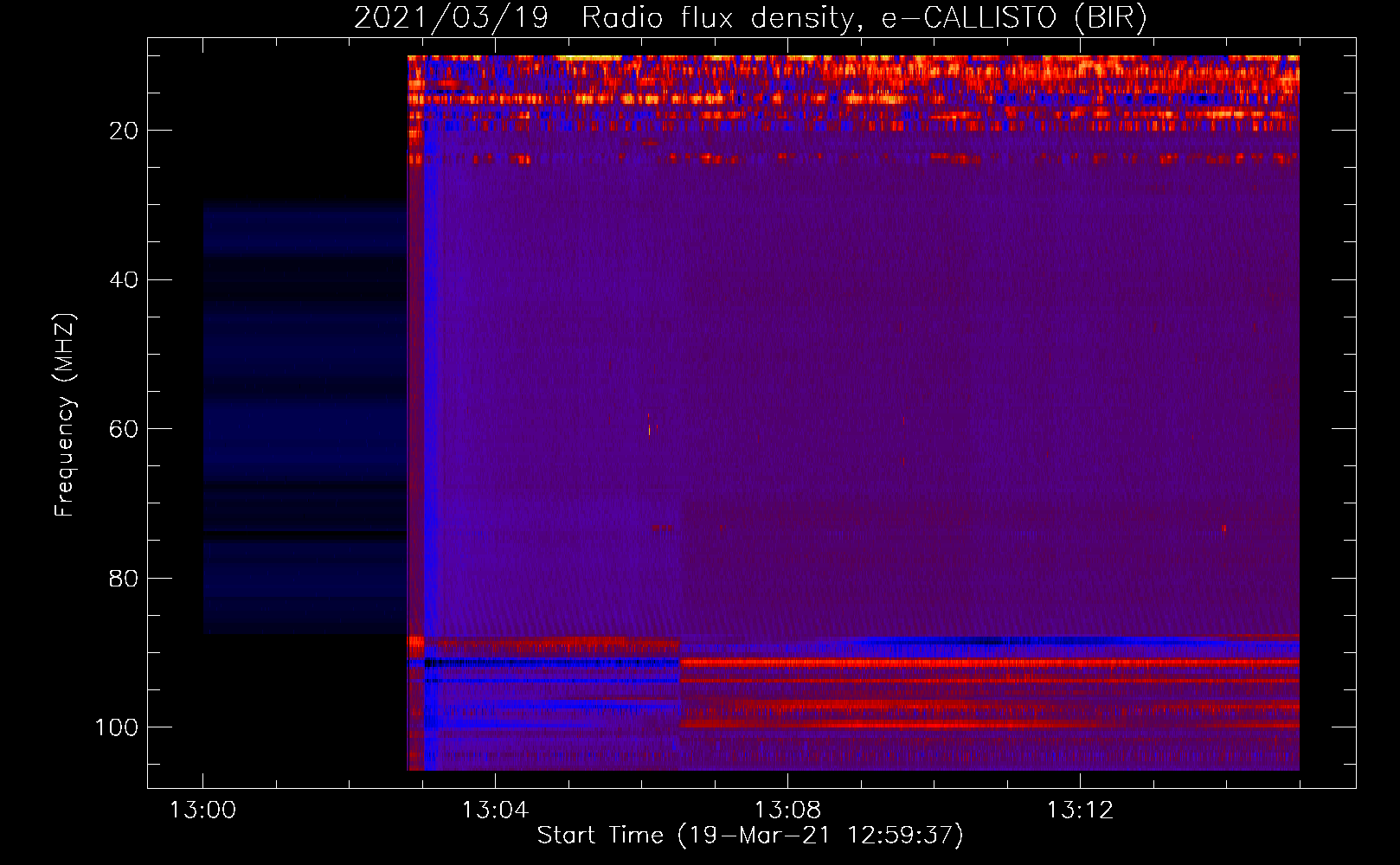Click the "Frequency (MHZ)" vertical axis label
Screen dimensions: 1400x865
coord(65,415)
